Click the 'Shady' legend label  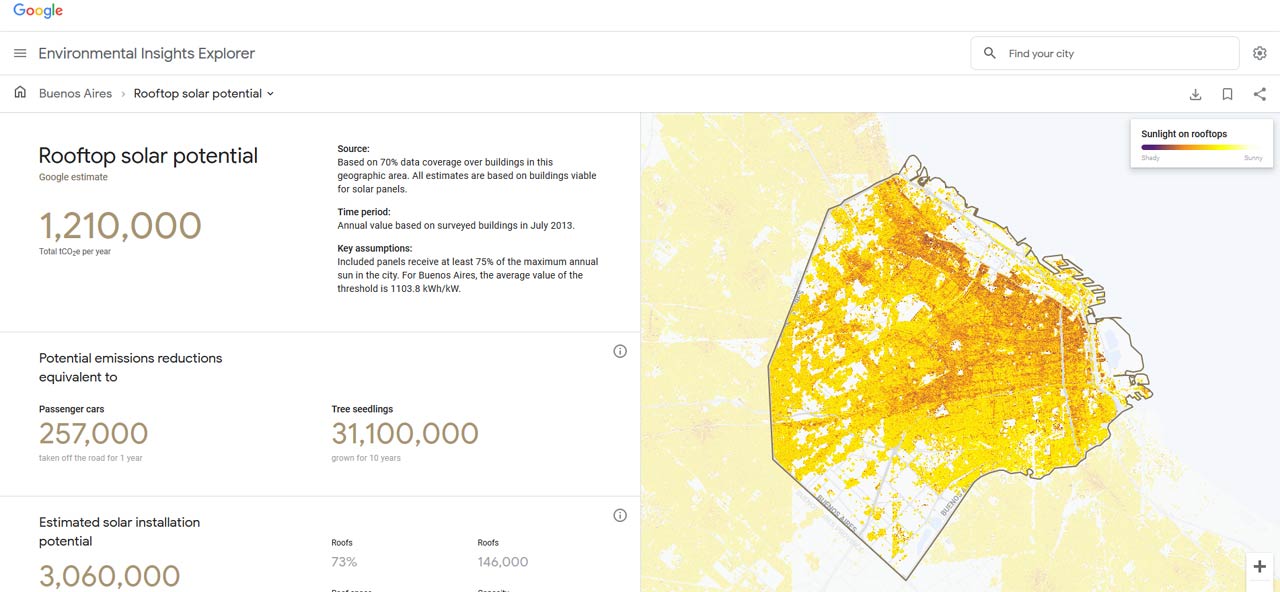click(x=1150, y=158)
